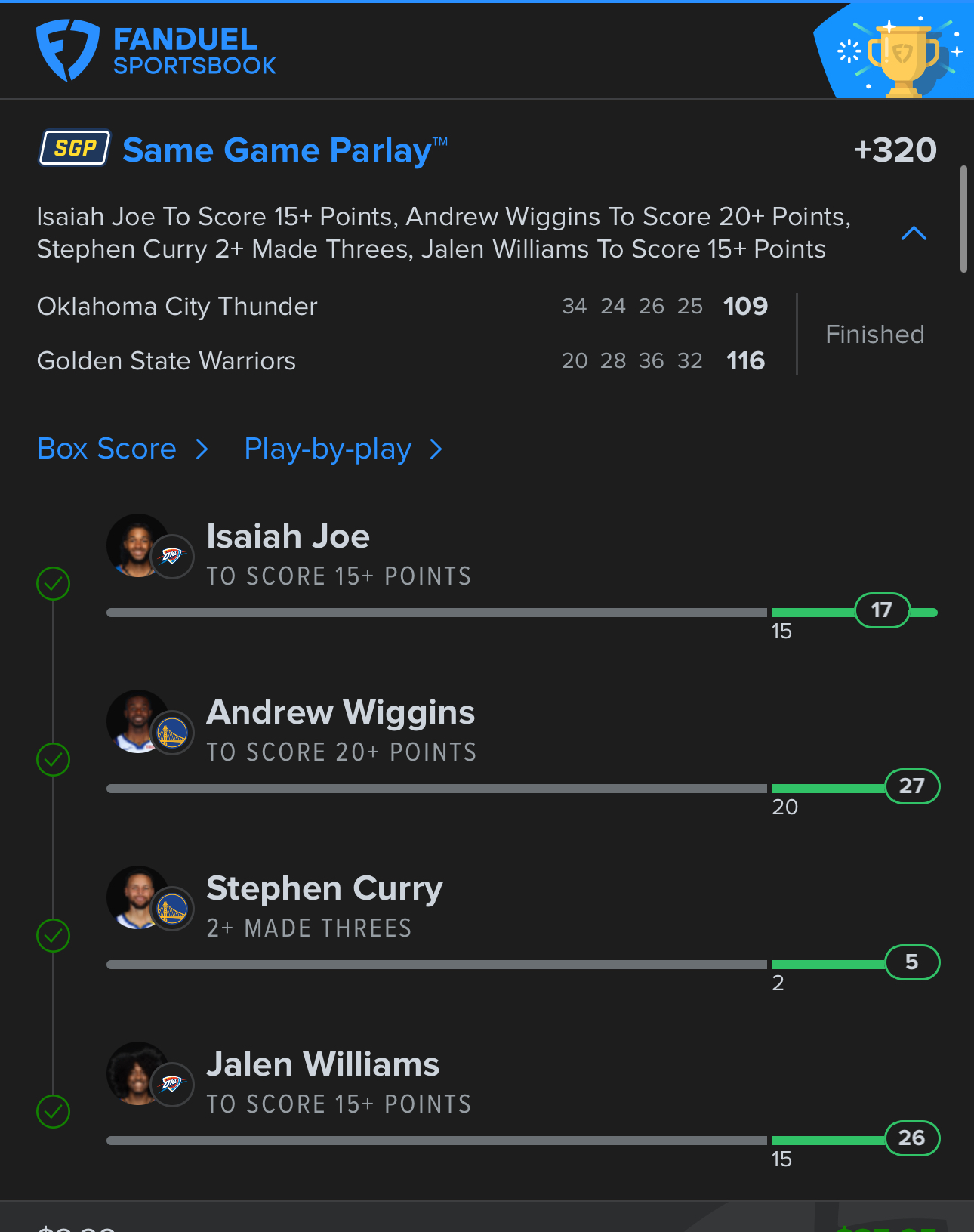Click the 27 marker on Wiggins progress bar

tap(911, 786)
